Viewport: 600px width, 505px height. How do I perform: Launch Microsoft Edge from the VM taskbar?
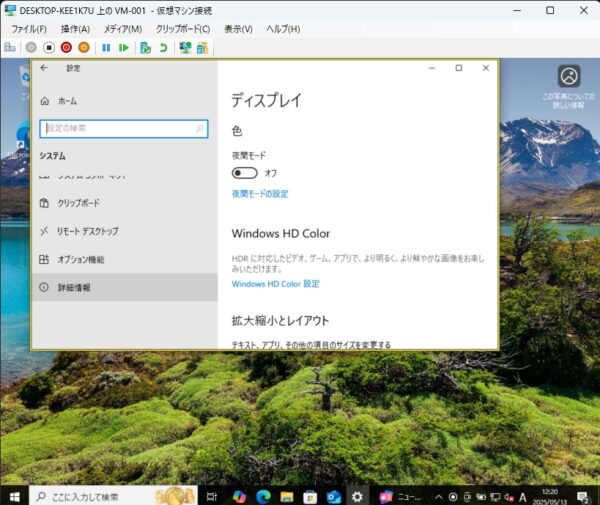(x=263, y=497)
